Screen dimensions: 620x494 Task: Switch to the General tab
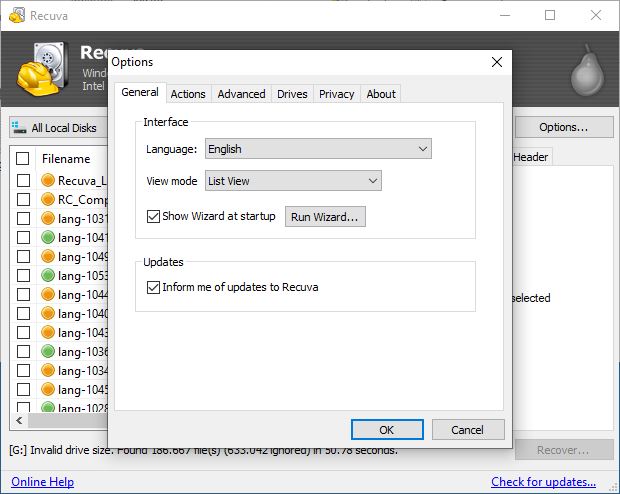click(x=140, y=93)
